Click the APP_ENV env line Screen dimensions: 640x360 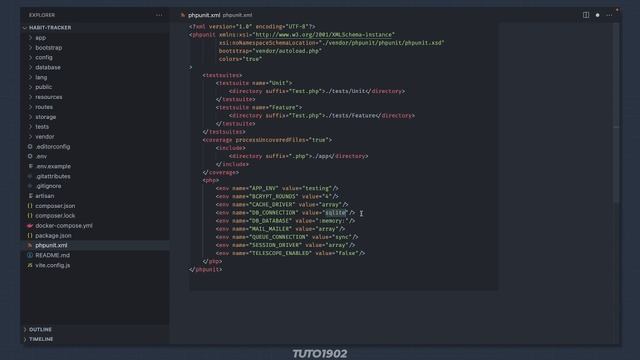[277, 188]
